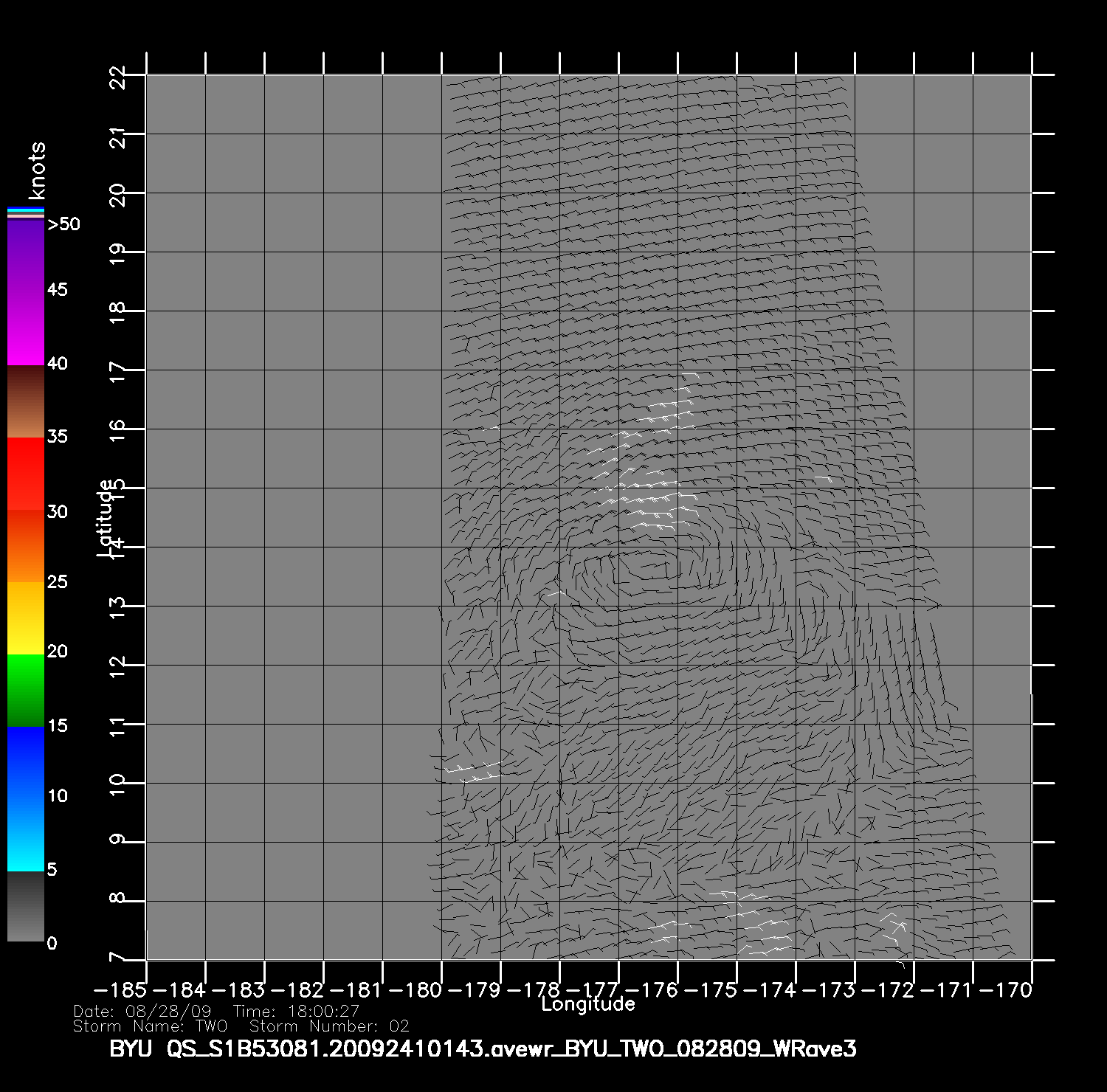
Task: Click the green 15-20 knots color band
Action: point(26,690)
